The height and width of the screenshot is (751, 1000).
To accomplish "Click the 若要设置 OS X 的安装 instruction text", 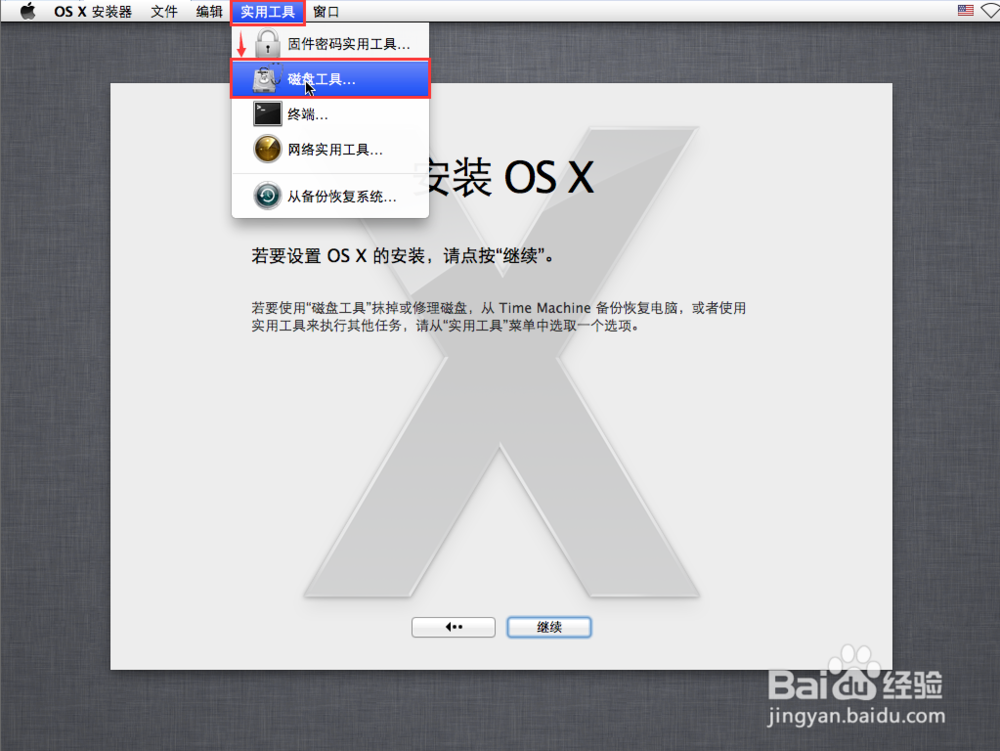I will click(x=403, y=256).
